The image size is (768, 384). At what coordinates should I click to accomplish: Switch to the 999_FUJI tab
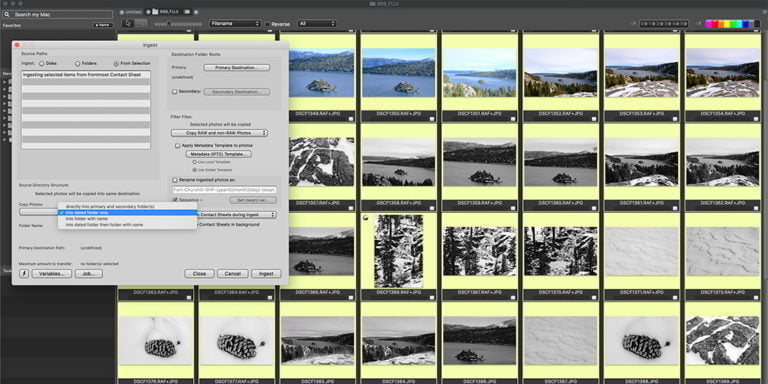click(x=169, y=12)
